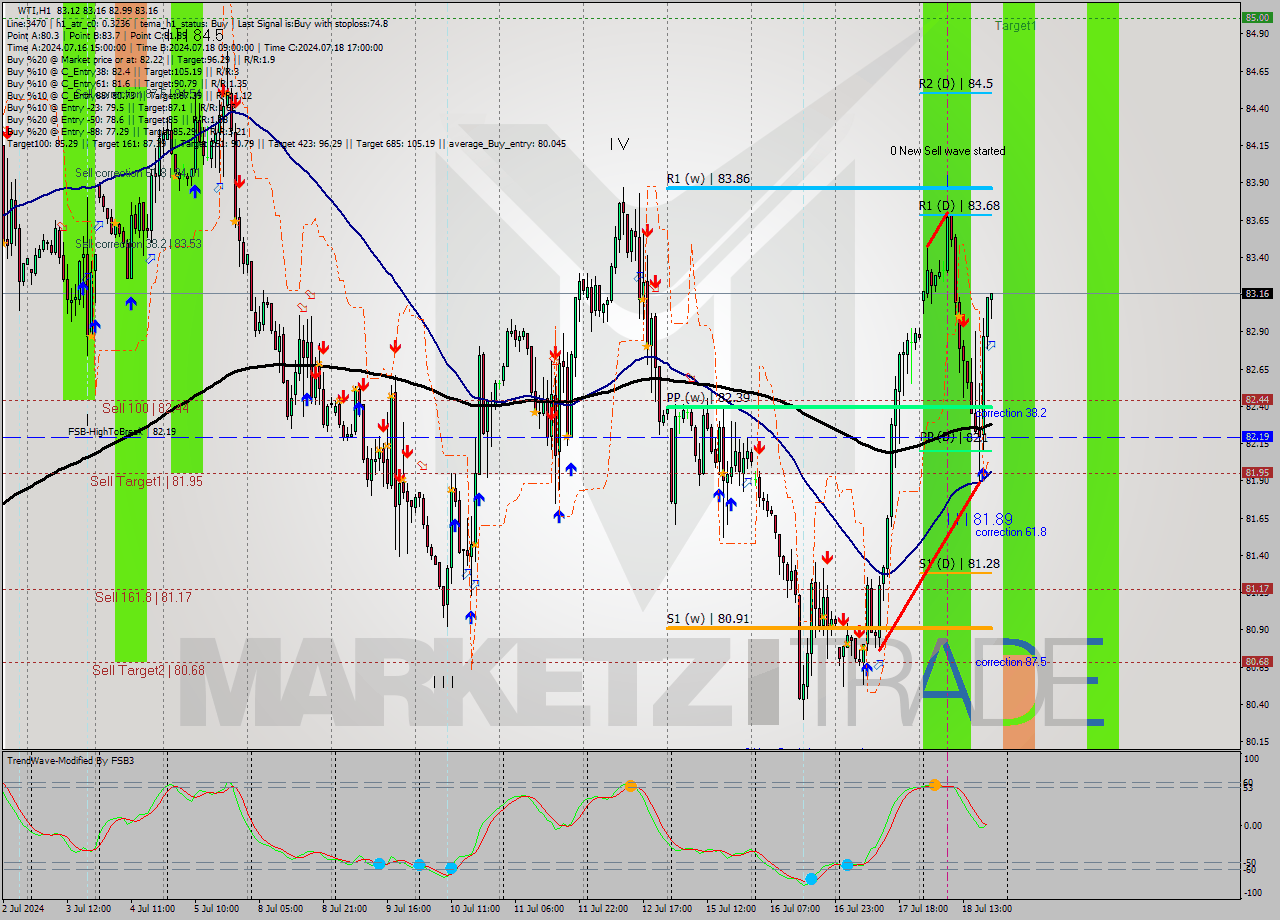Select the red 82.44 price axis tag

coord(1257,399)
